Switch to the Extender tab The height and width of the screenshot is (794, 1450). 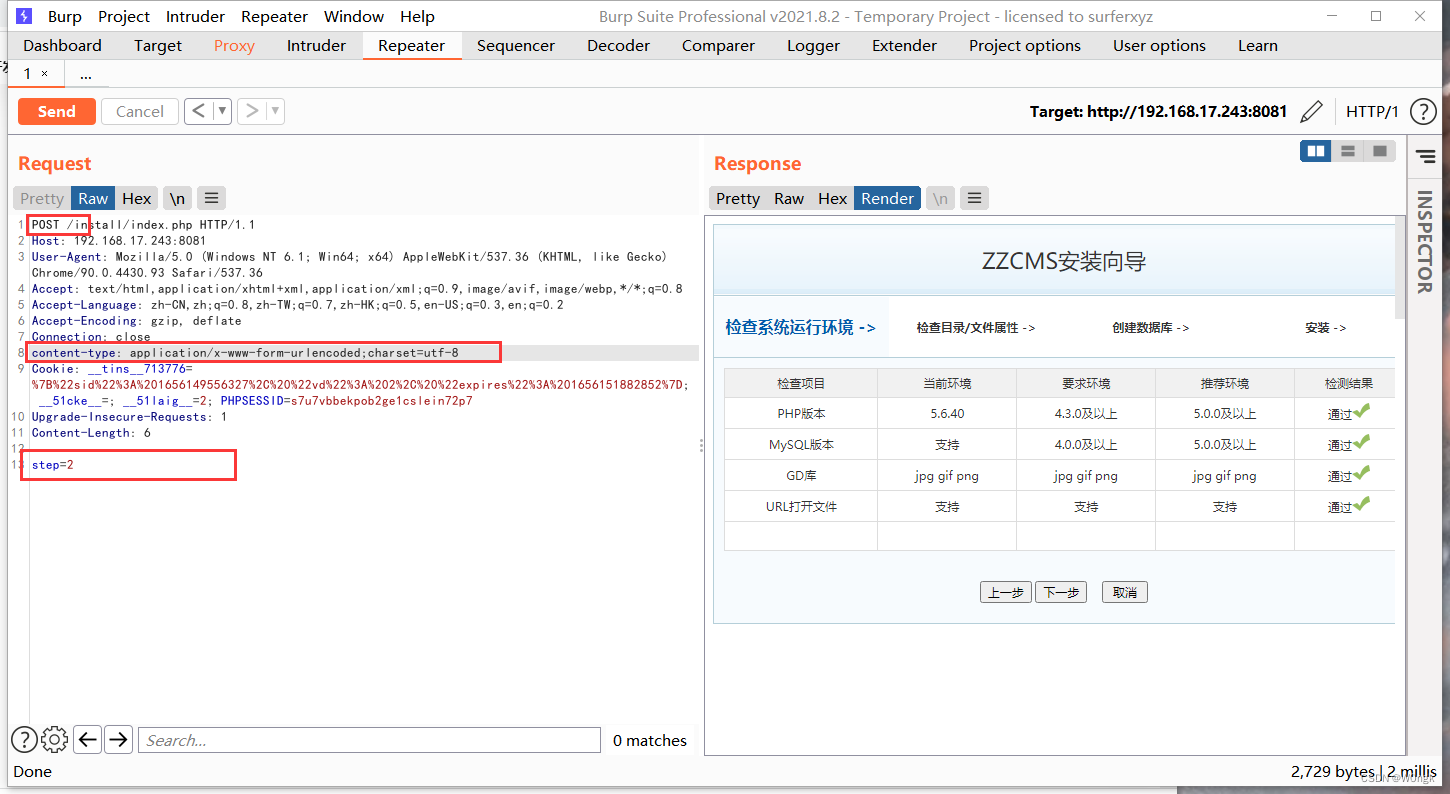[904, 45]
